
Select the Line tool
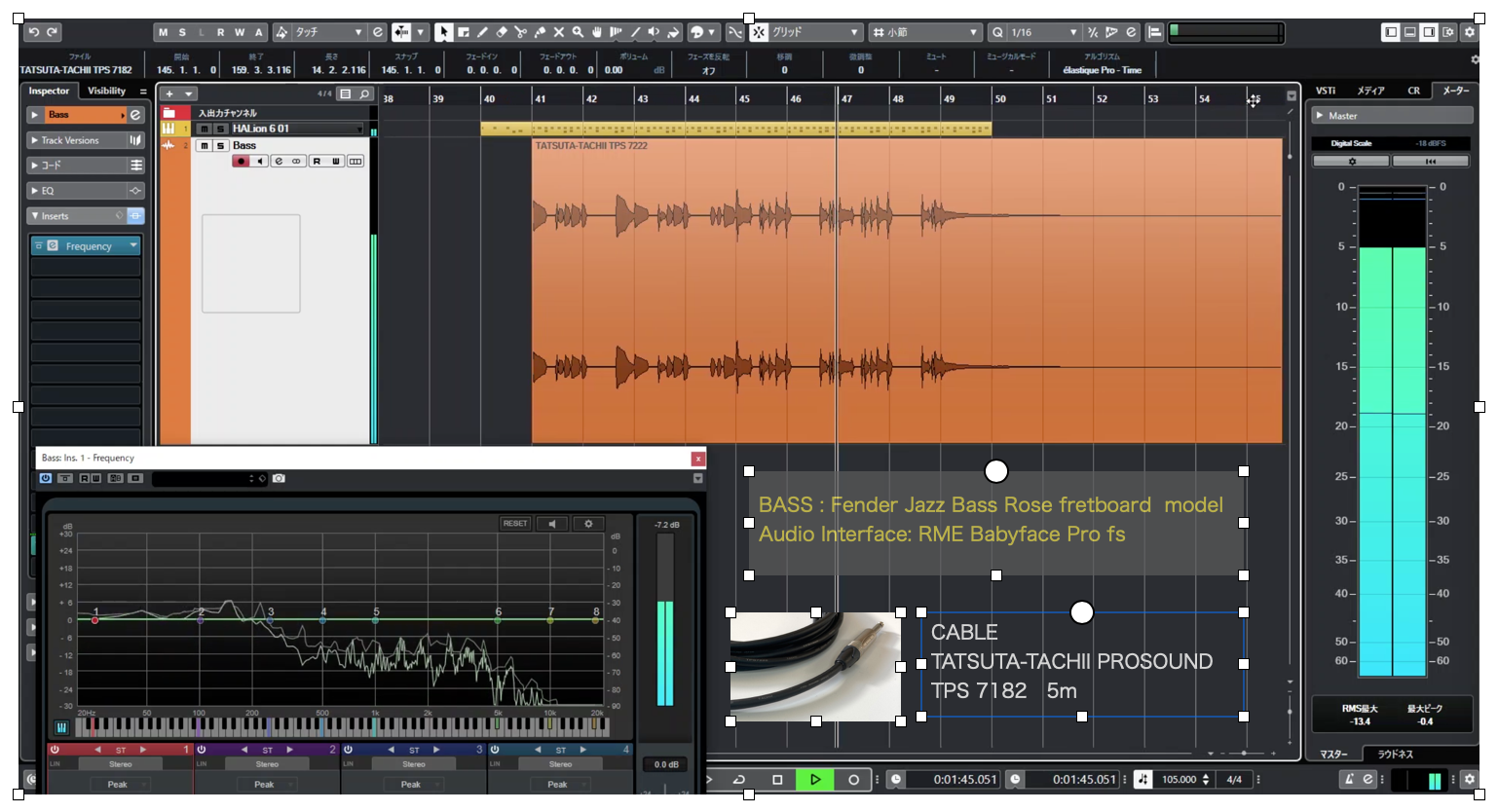click(x=635, y=32)
